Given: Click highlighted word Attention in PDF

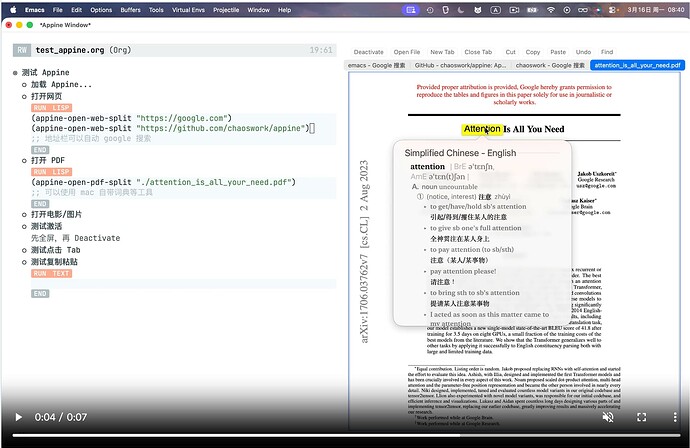Looking at the screenshot, I should [x=482, y=129].
